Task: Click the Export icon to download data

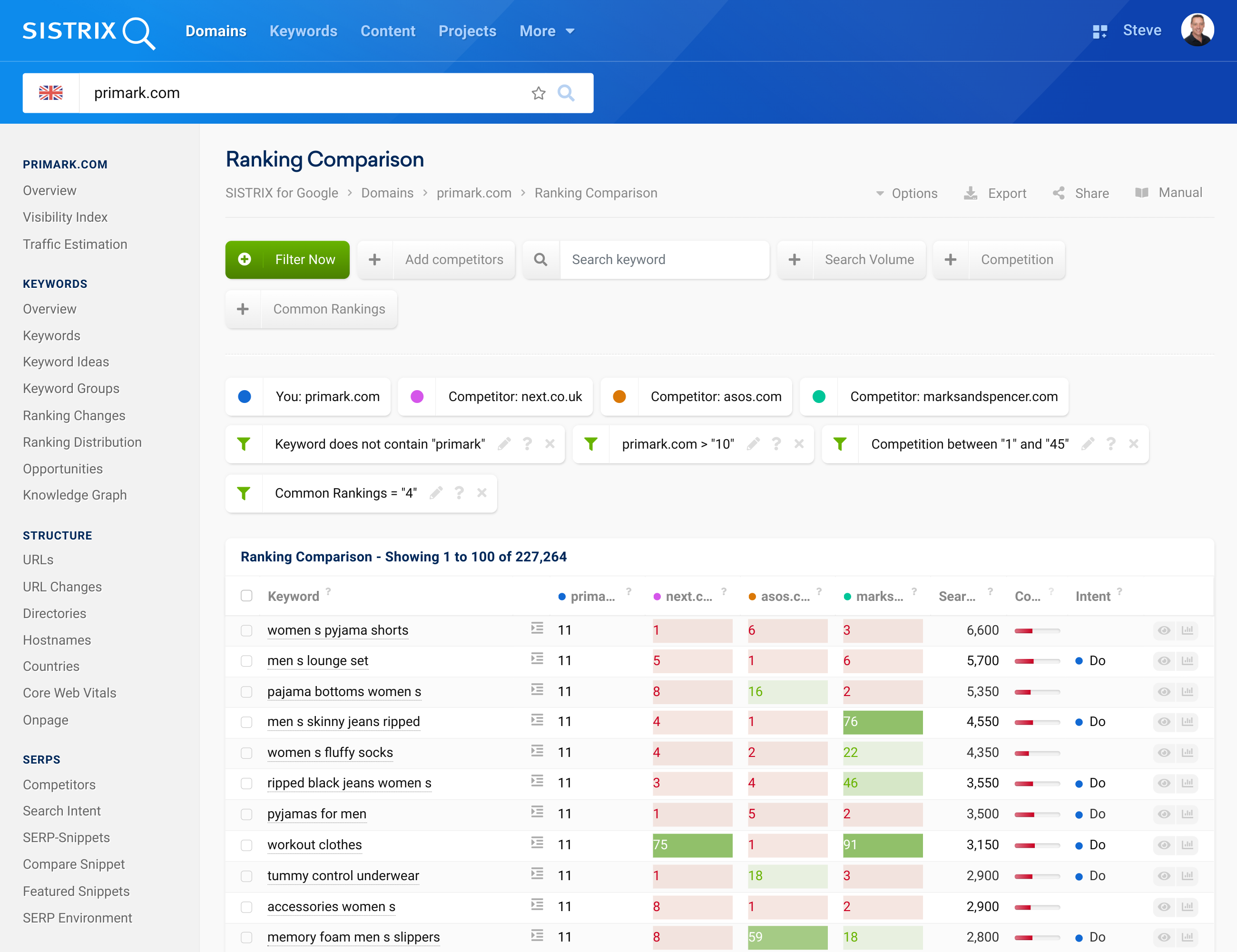Action: tap(971, 192)
